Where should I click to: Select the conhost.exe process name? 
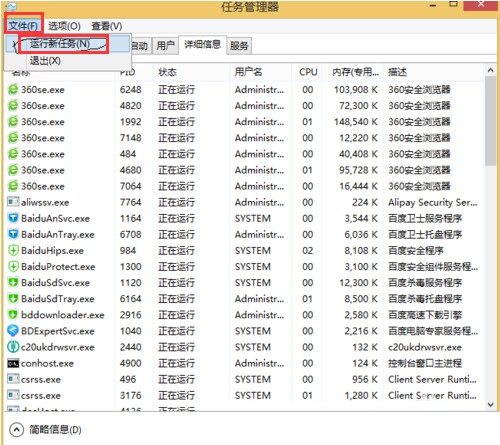click(x=47, y=363)
